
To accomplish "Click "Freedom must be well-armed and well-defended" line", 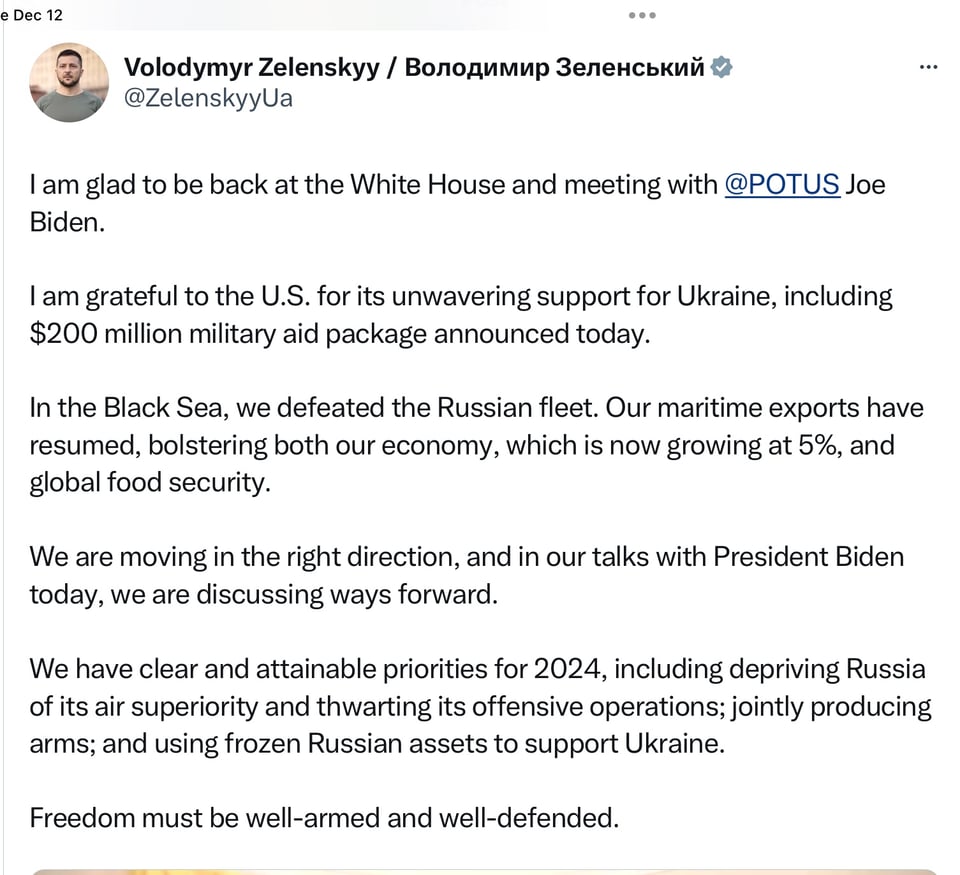I will [324, 818].
